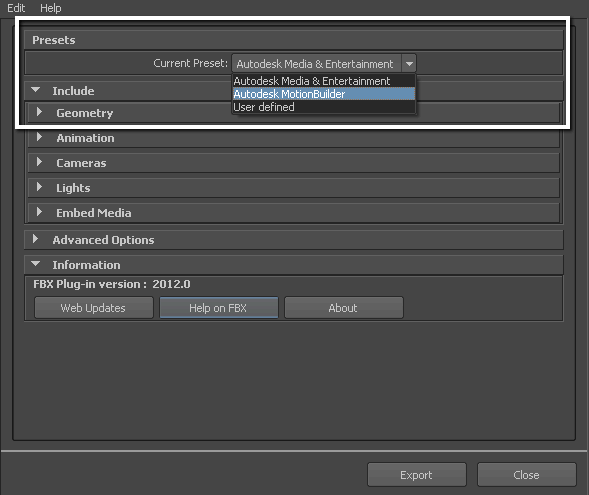Pick the User defined preset option
The width and height of the screenshot is (589, 495).
[x=324, y=107]
